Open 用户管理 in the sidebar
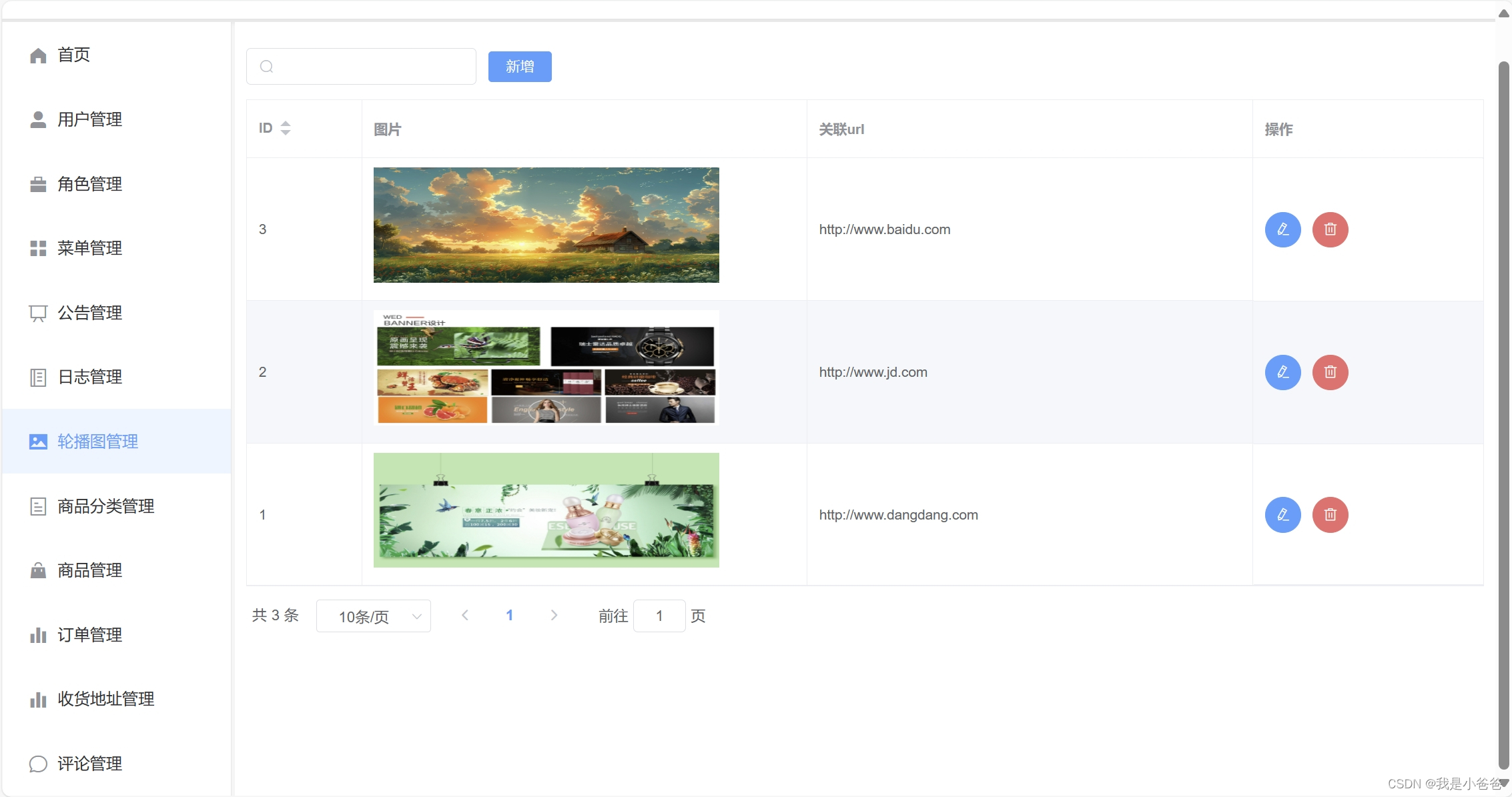Screen dimensions: 1512x797 (x=89, y=119)
